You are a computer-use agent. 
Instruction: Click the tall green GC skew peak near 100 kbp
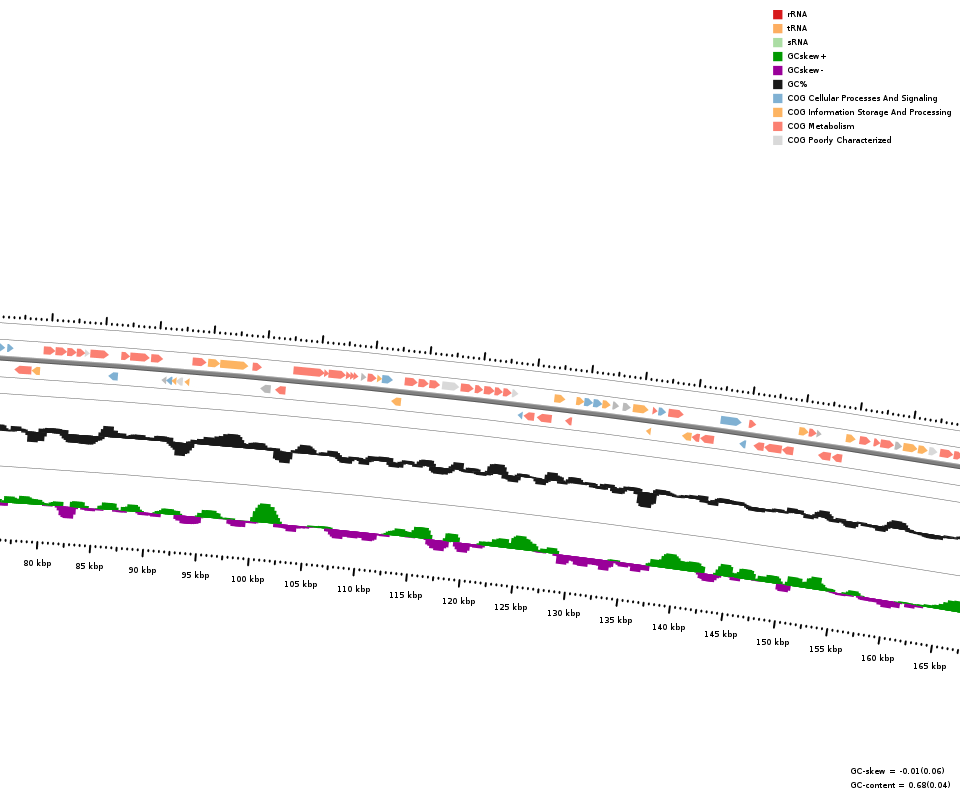265,513
